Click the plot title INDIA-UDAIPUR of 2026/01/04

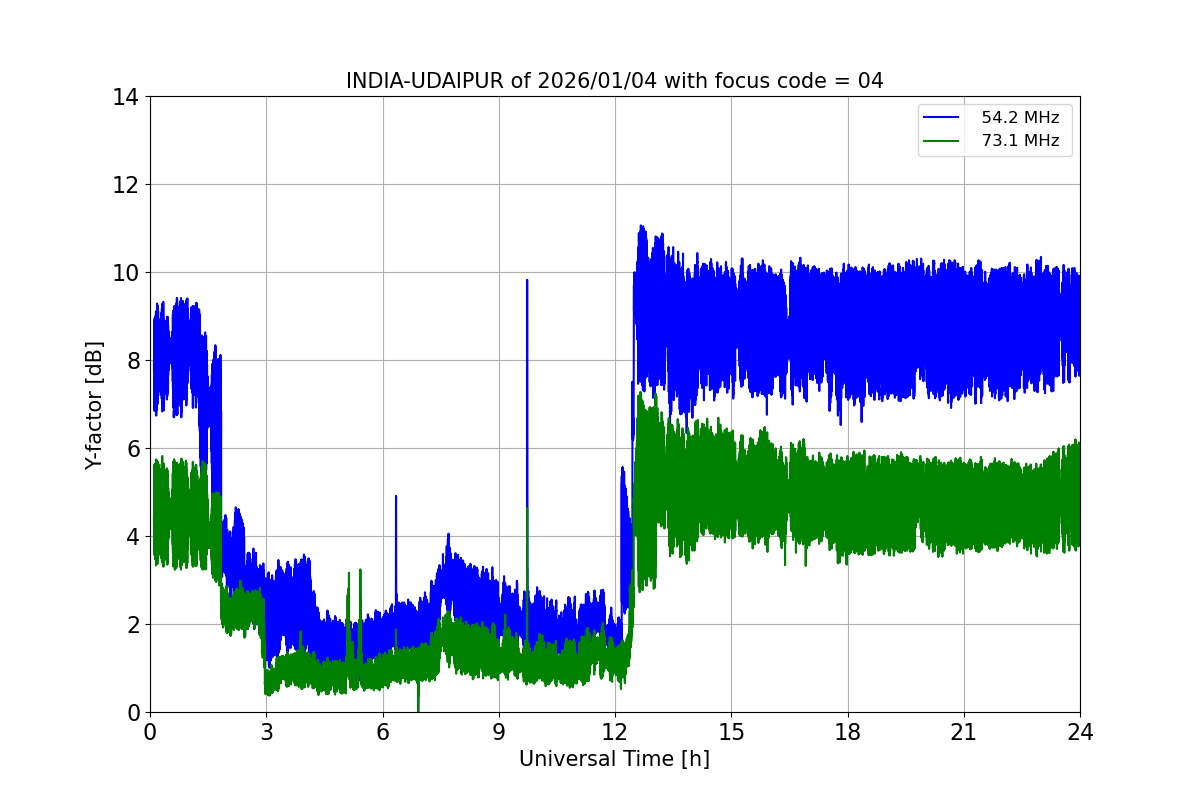614,81
